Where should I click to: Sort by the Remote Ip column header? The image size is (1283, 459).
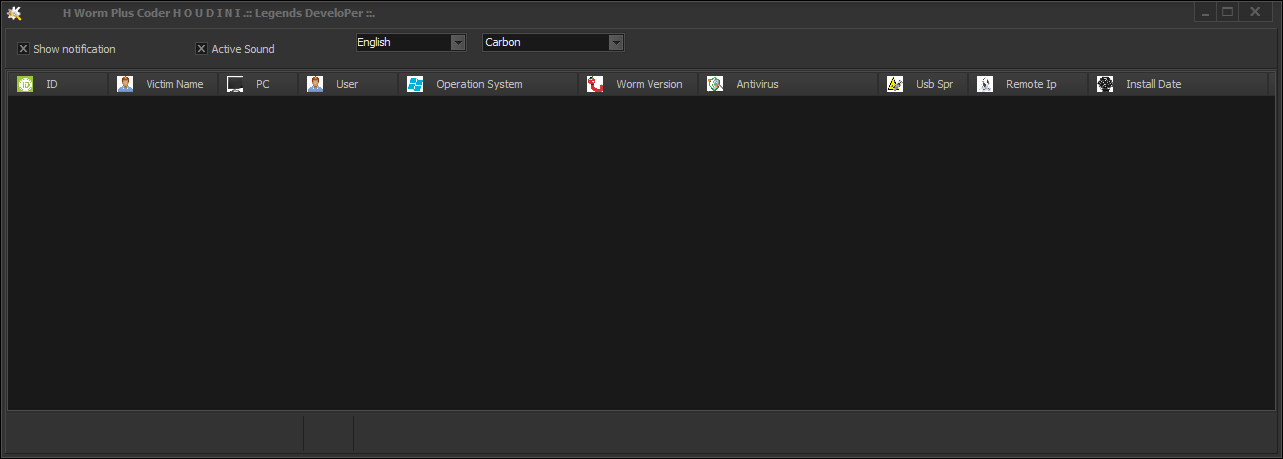(x=1031, y=84)
